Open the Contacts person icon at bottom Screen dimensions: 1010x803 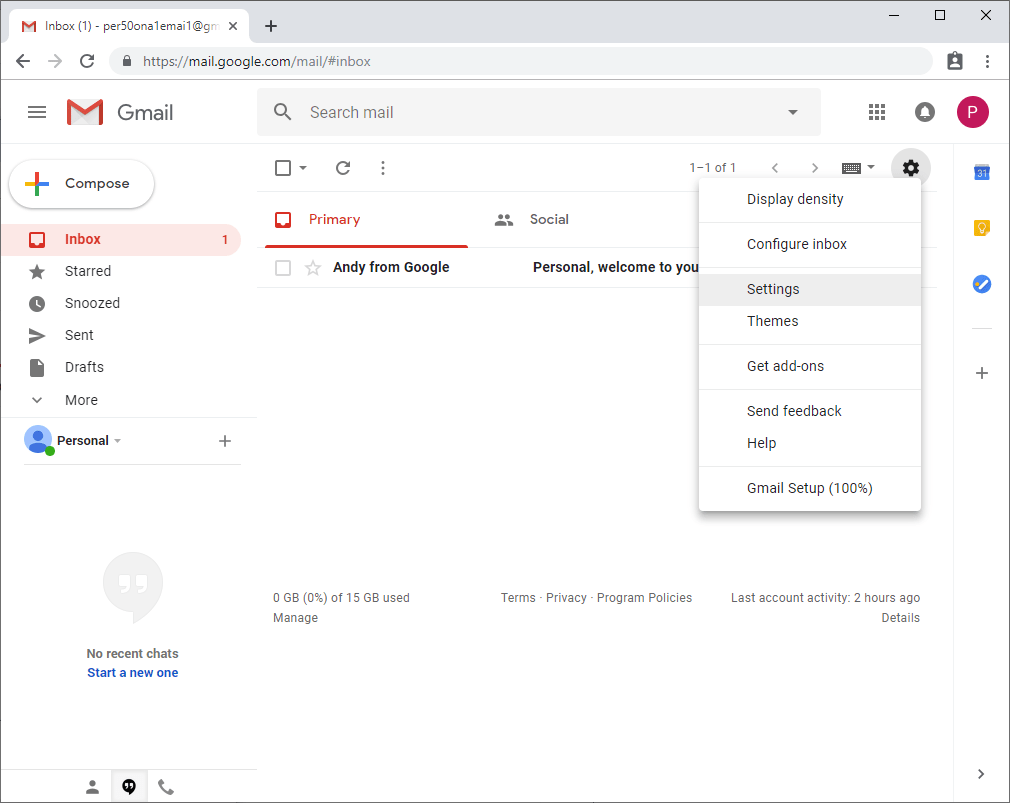93,787
